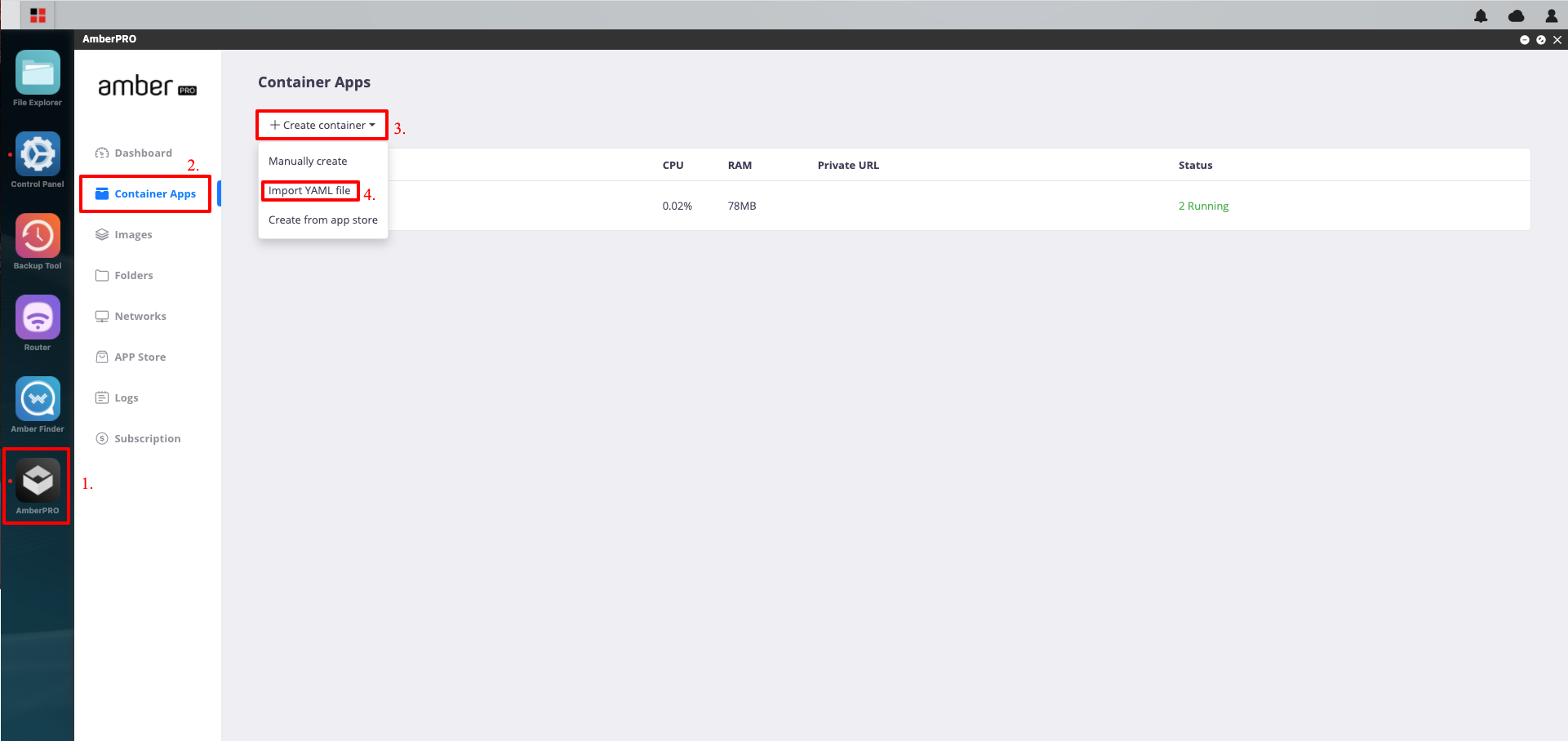Click the 78MB RAM value
This screenshot has height=741, width=1568.
click(x=742, y=206)
